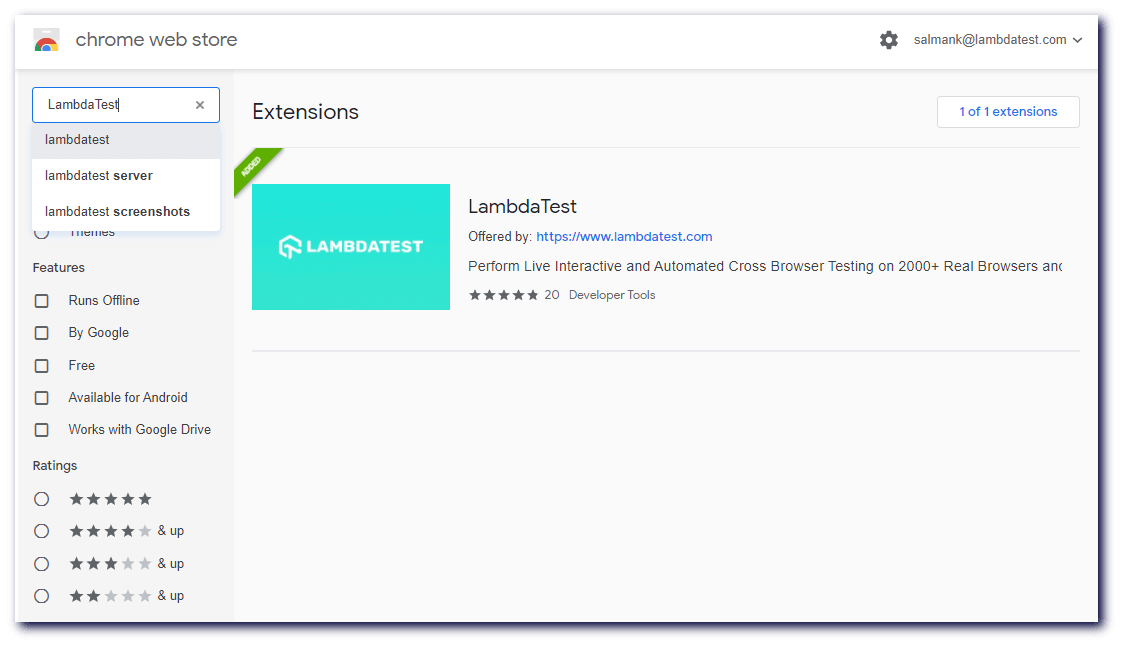
Task: Click the star icons in the 5-star ratings filter
Action: point(110,498)
